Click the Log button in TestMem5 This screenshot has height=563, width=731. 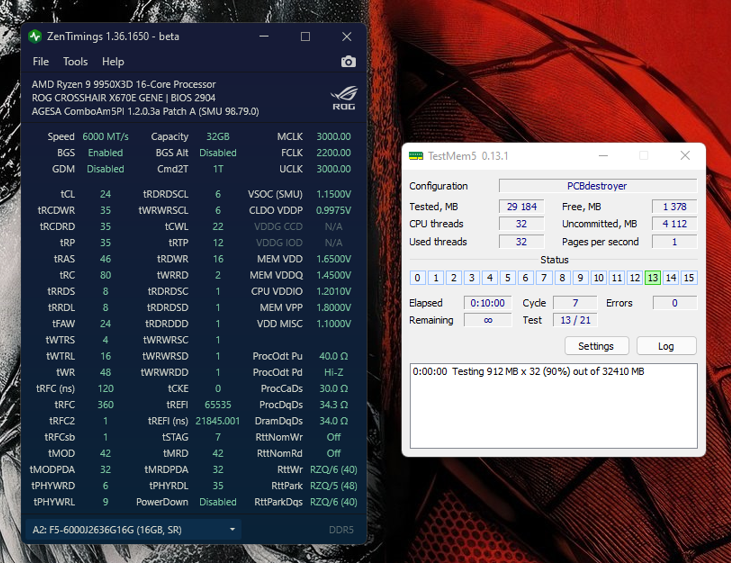click(665, 346)
